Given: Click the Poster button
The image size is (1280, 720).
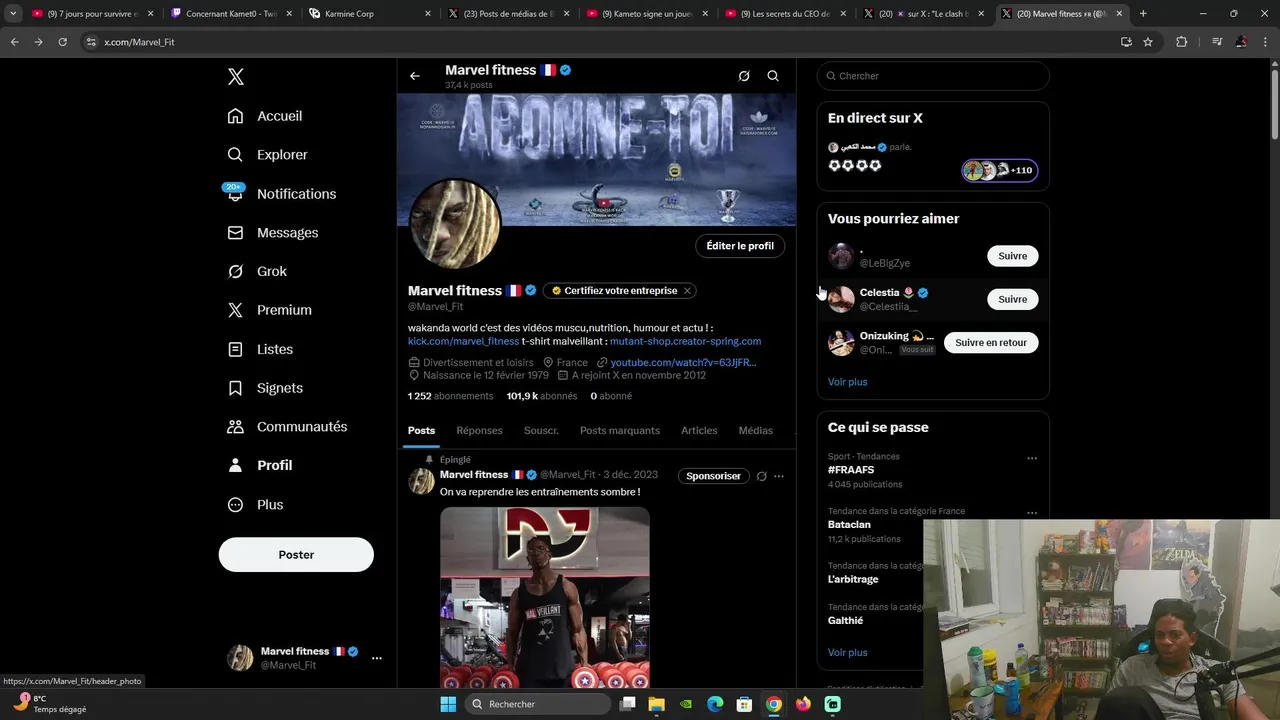Looking at the screenshot, I should pos(296,555).
